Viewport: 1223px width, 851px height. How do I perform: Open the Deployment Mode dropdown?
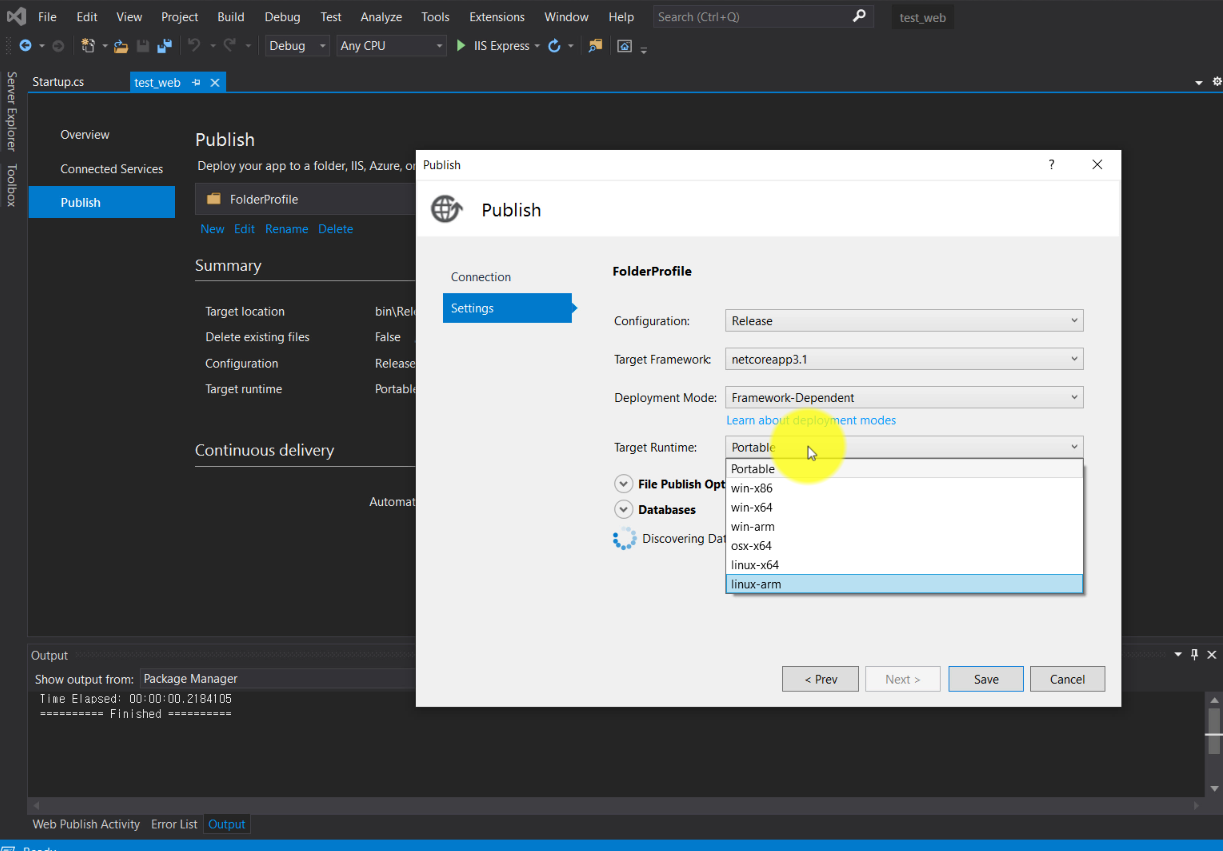(904, 397)
